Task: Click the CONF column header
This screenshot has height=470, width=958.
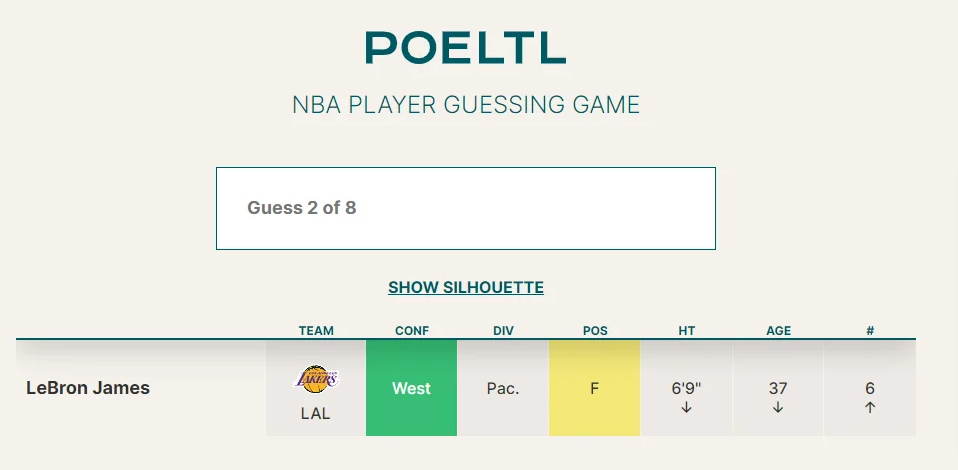Action: pyautogui.click(x=411, y=331)
